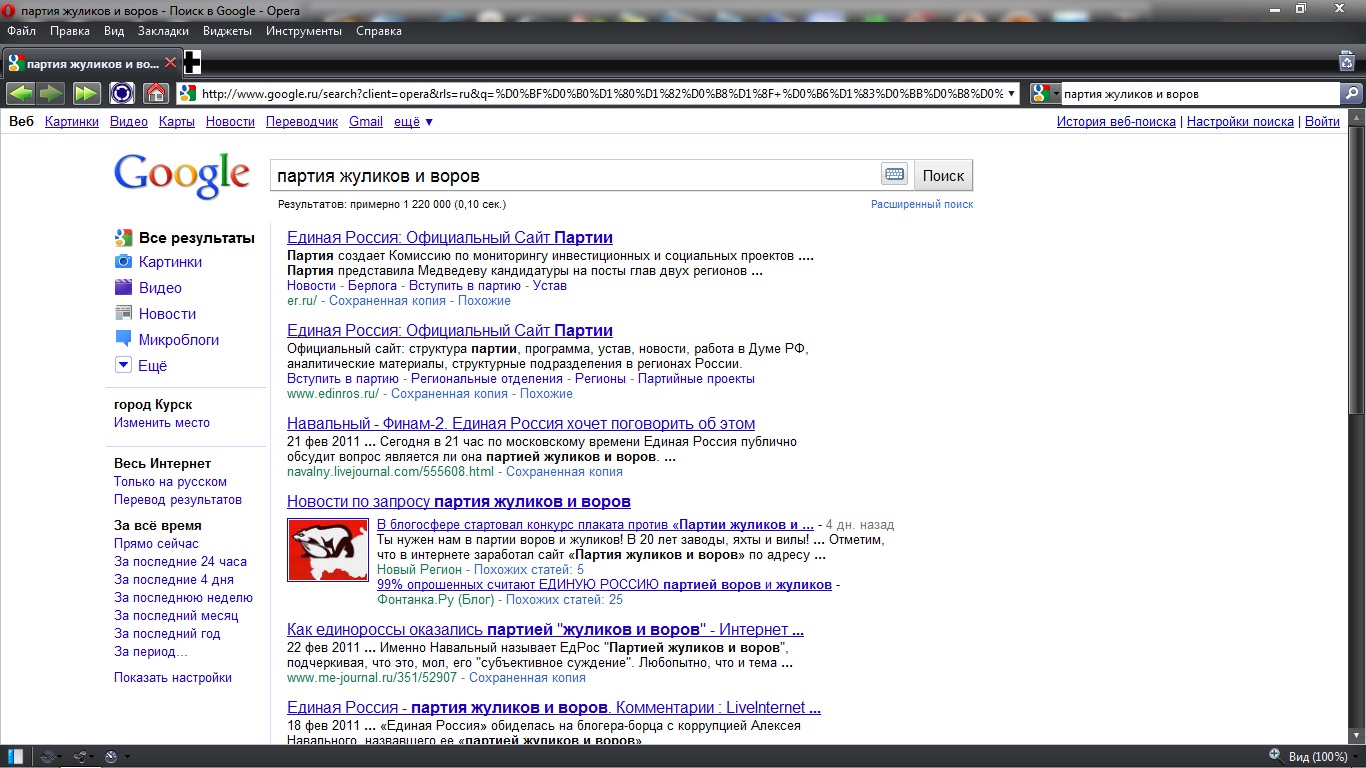
Task: Toggle the Opera panel button in status bar
Action: (x=16, y=756)
